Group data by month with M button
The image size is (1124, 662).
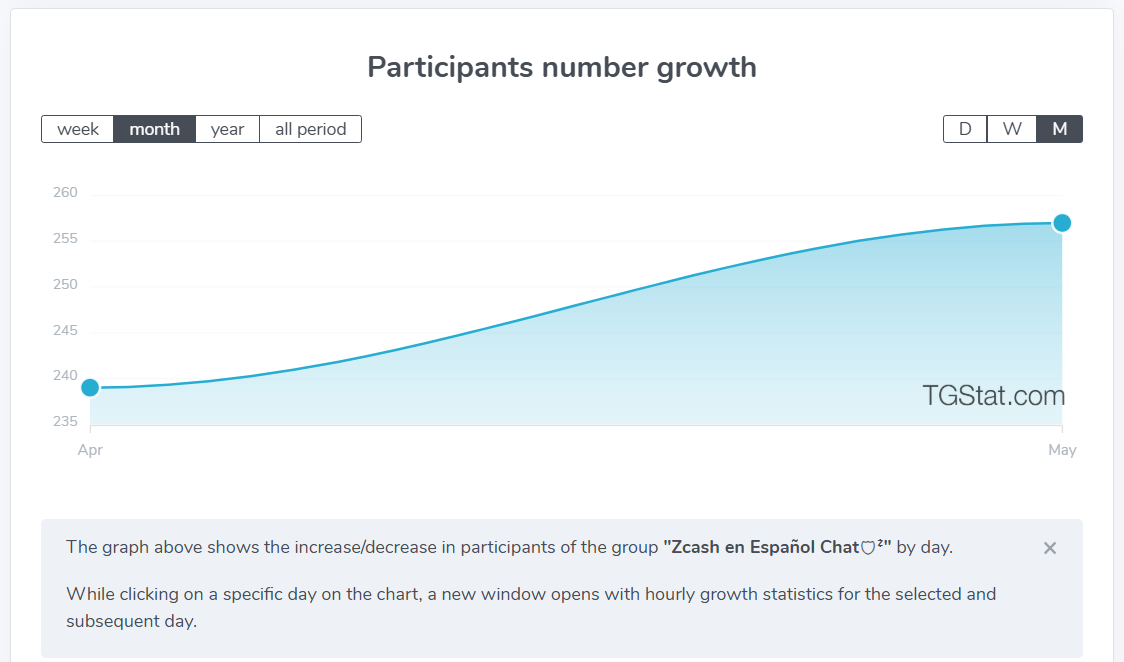click(x=1059, y=129)
